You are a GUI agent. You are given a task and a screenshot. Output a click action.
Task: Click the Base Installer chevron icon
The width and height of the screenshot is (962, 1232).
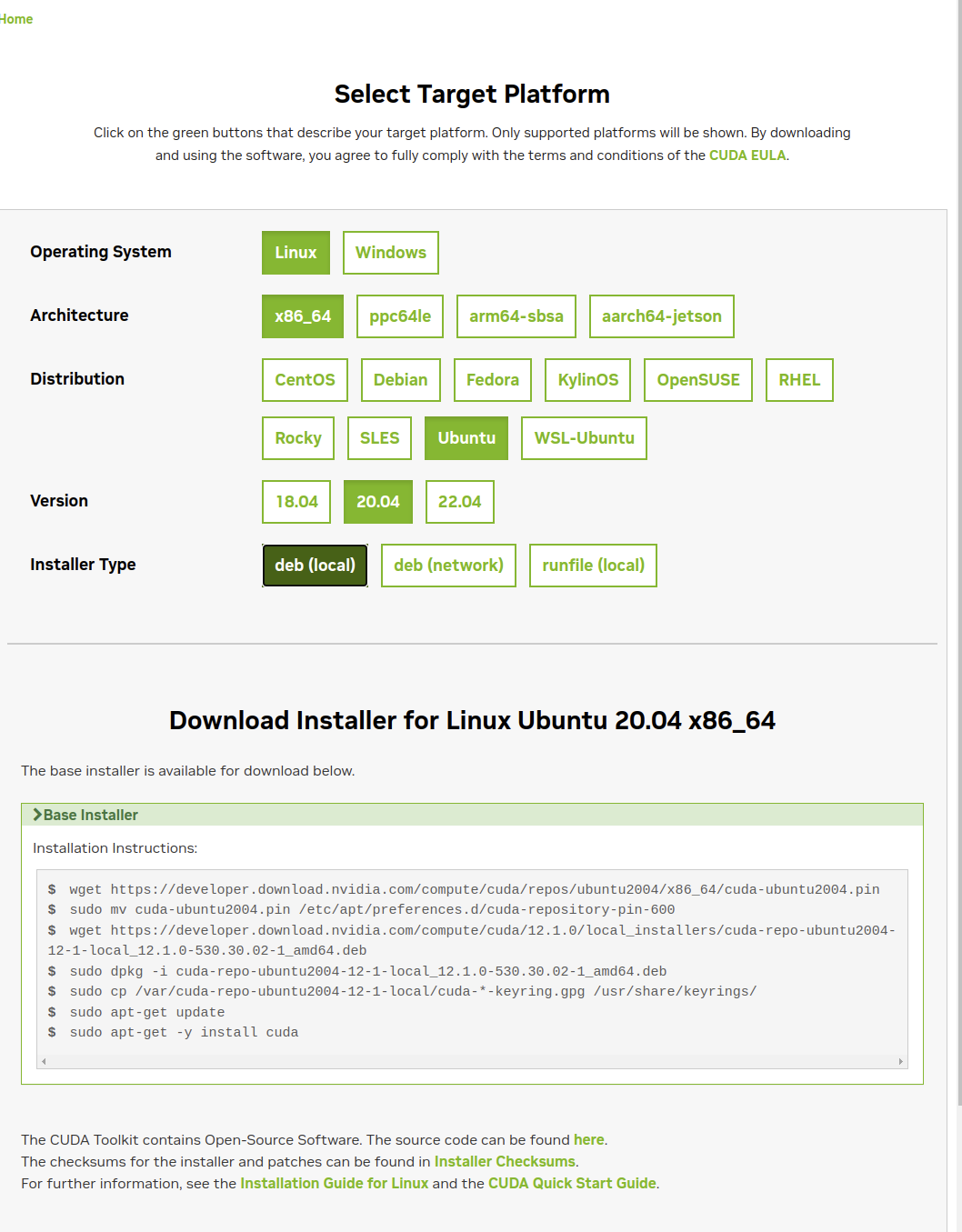click(37, 815)
